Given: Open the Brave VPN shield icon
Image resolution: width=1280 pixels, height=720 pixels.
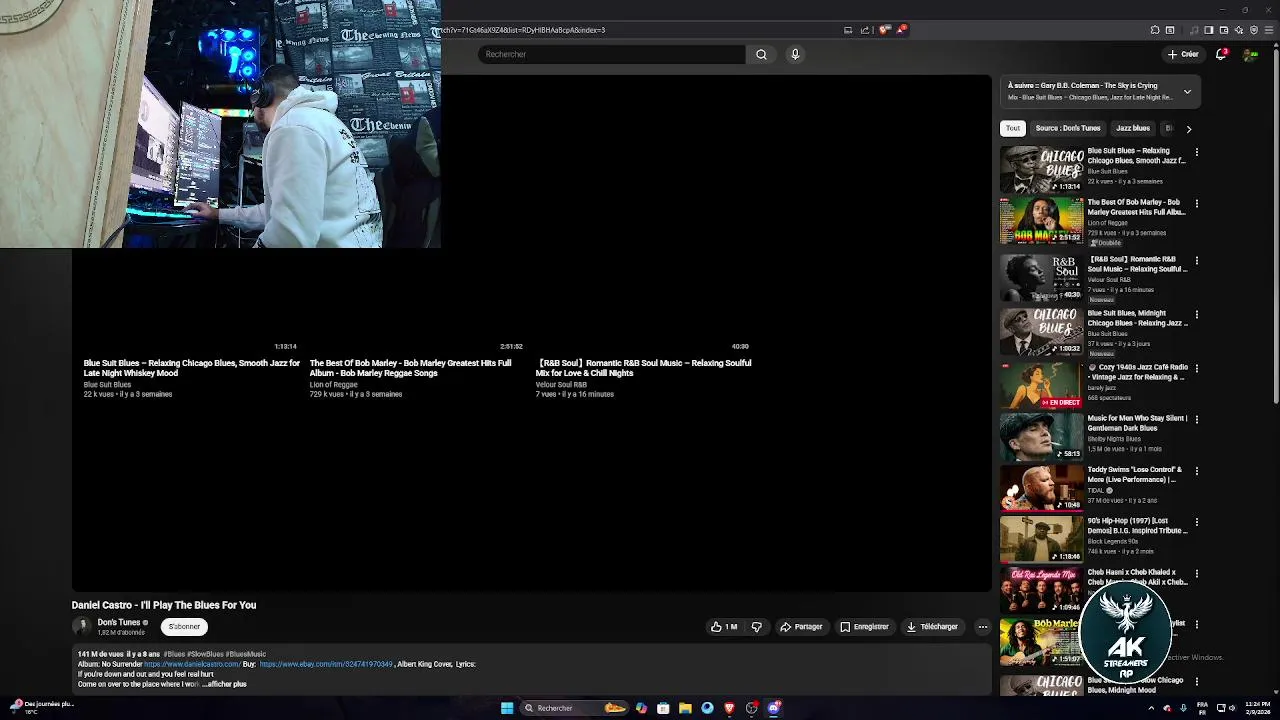Looking at the screenshot, I should [x=1254, y=30].
